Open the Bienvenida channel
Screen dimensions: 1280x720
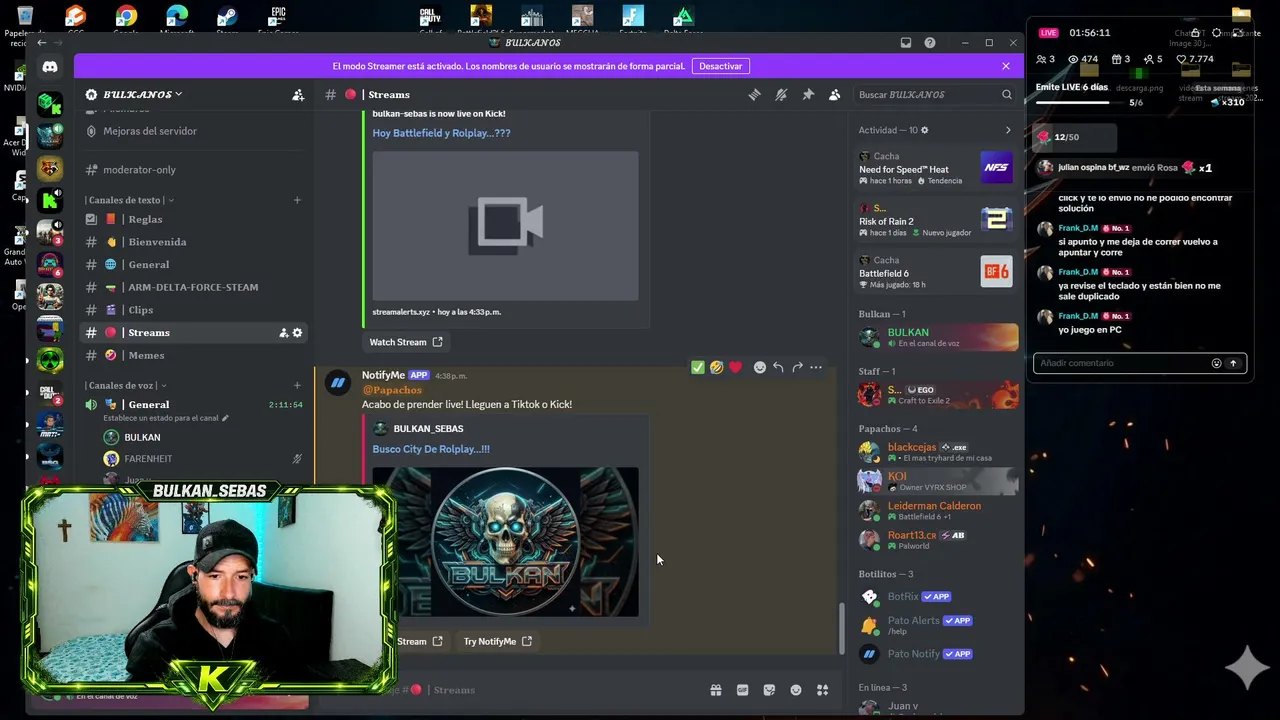pos(194,242)
